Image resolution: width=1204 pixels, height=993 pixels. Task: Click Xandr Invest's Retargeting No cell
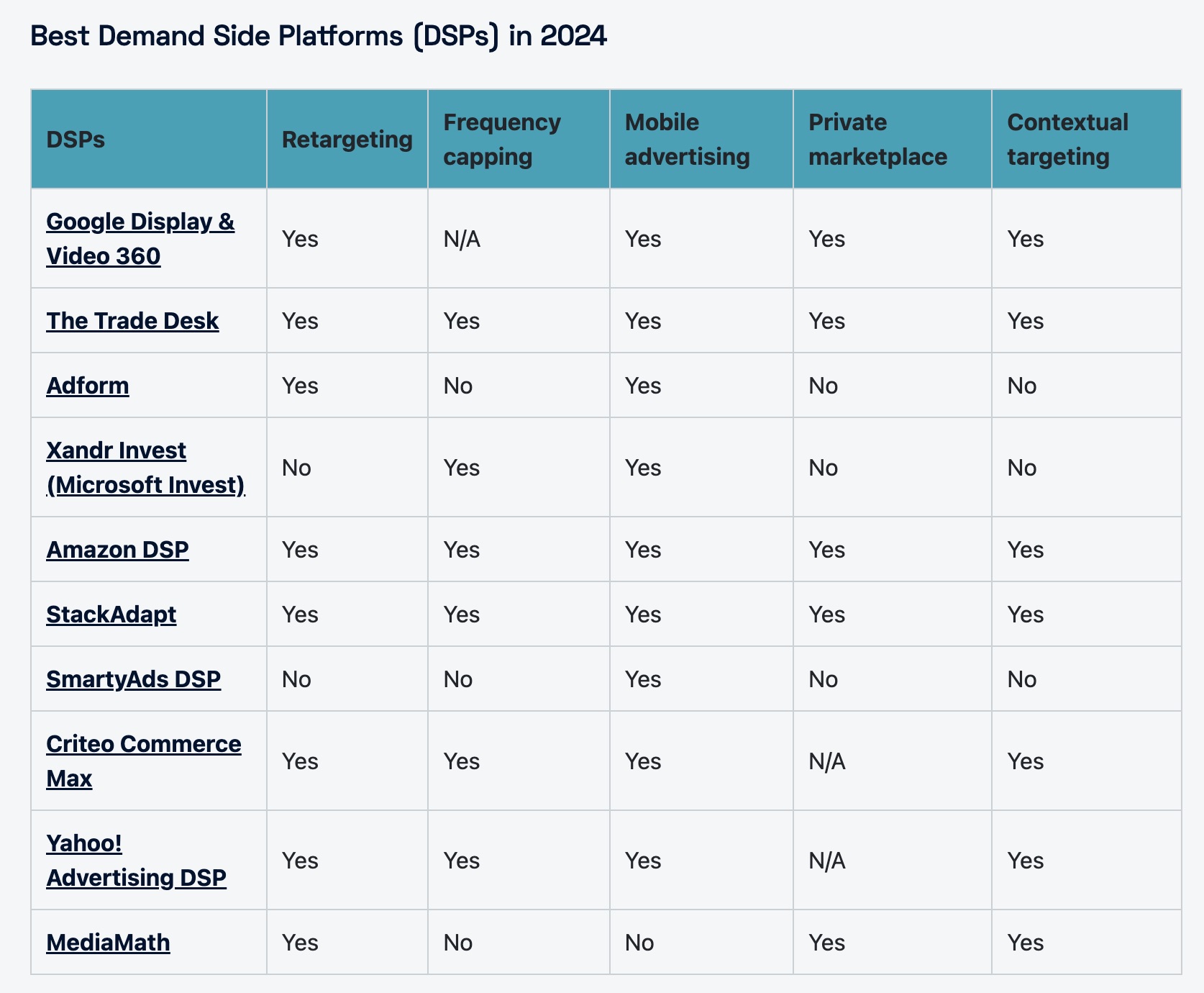click(x=347, y=468)
